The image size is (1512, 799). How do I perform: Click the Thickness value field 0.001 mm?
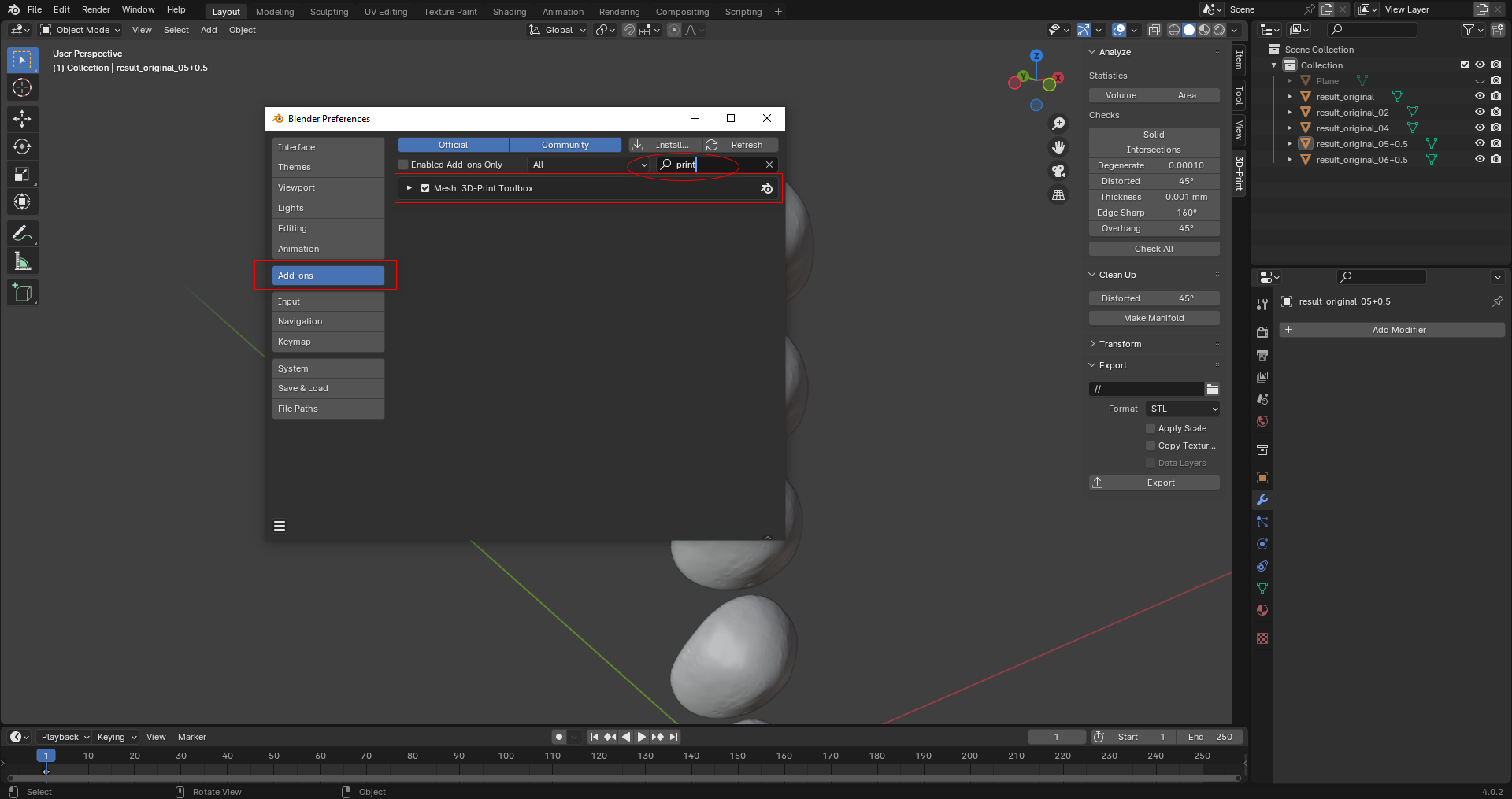pos(1187,197)
